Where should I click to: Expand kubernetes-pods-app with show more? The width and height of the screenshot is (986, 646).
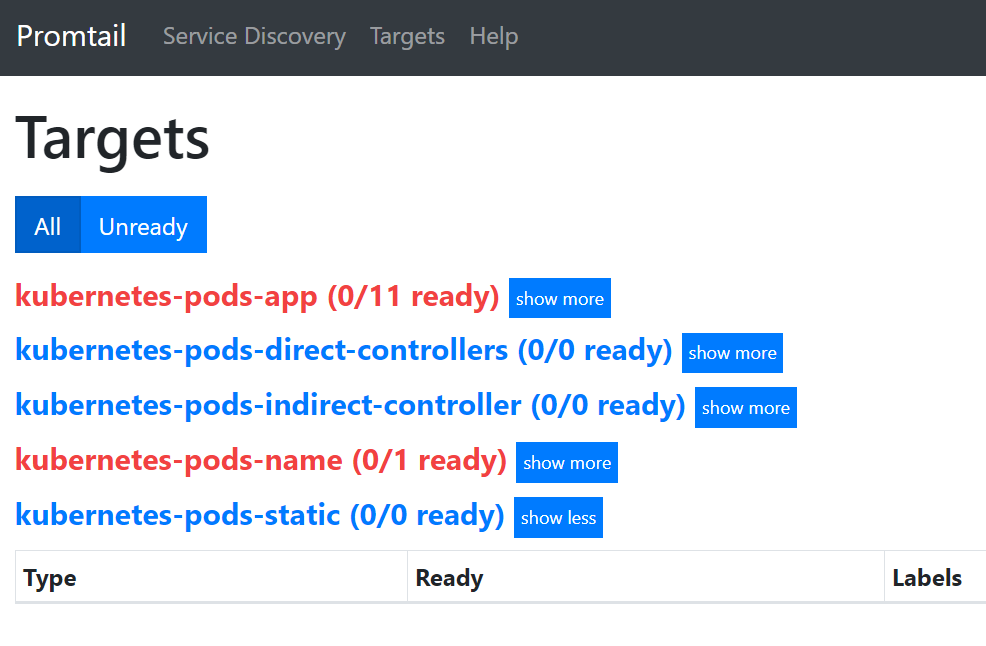click(560, 298)
